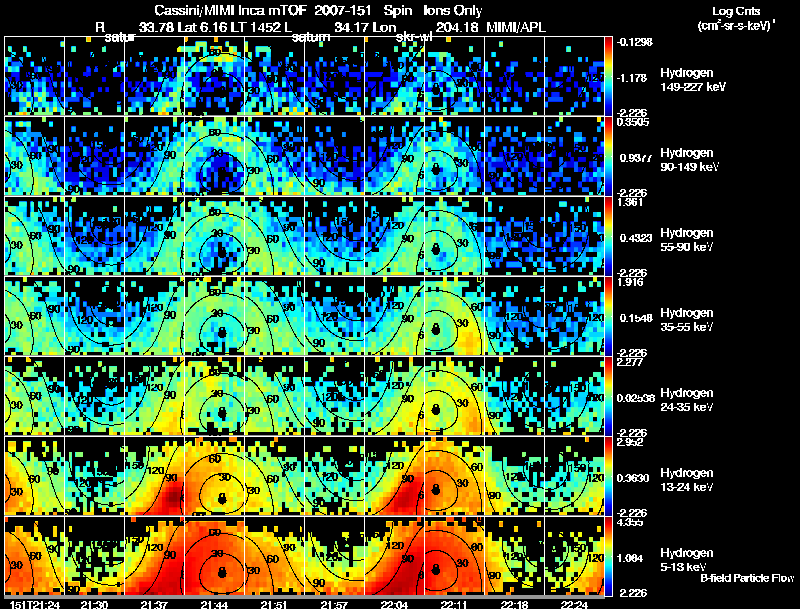
Task: Click the color scale value 1.916
Action: tap(630, 282)
